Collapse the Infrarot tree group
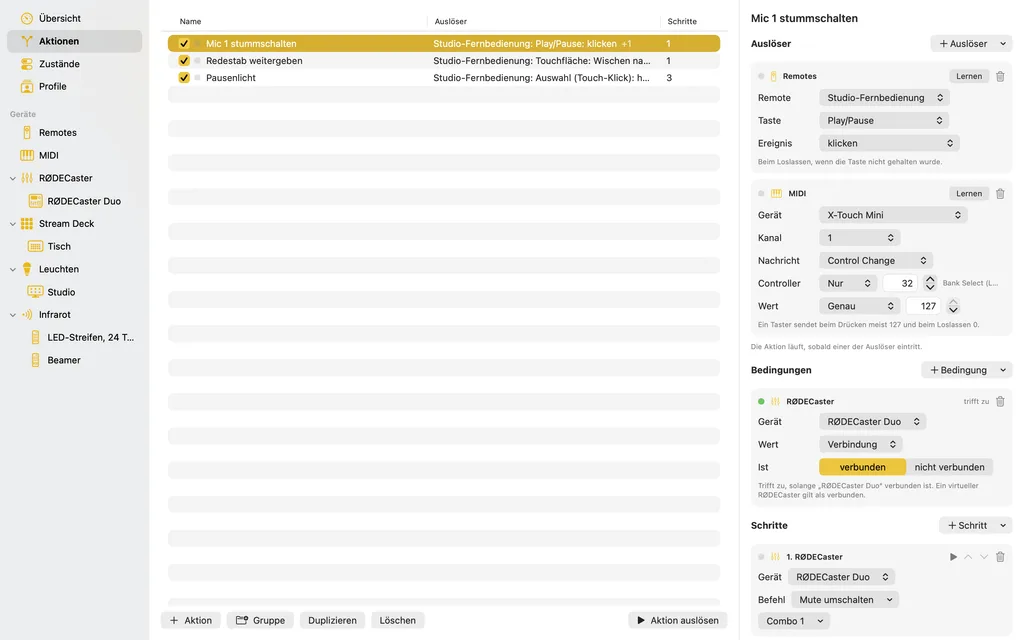 click(x=12, y=315)
